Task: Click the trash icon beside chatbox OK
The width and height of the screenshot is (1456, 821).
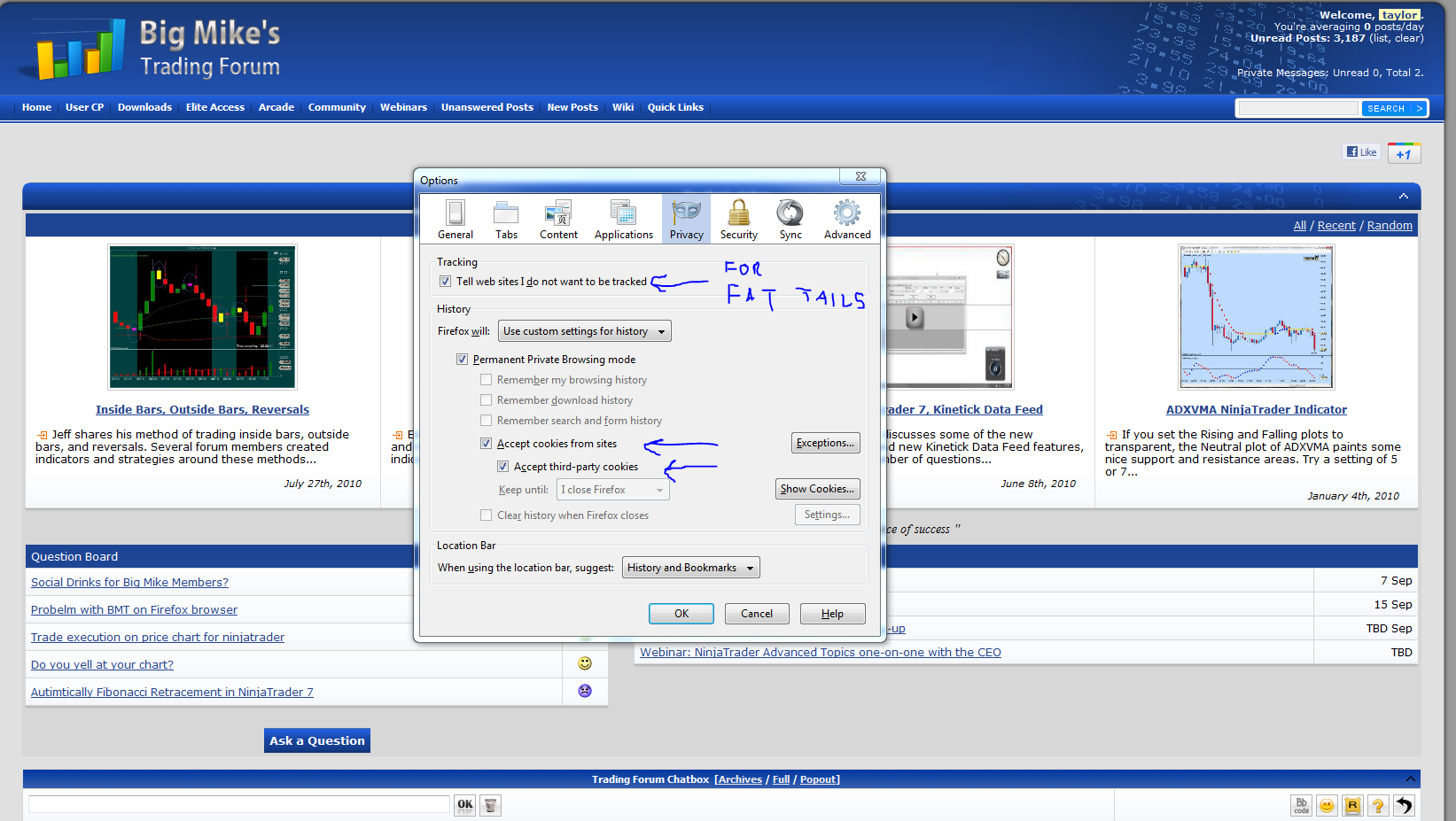Action: [491, 804]
